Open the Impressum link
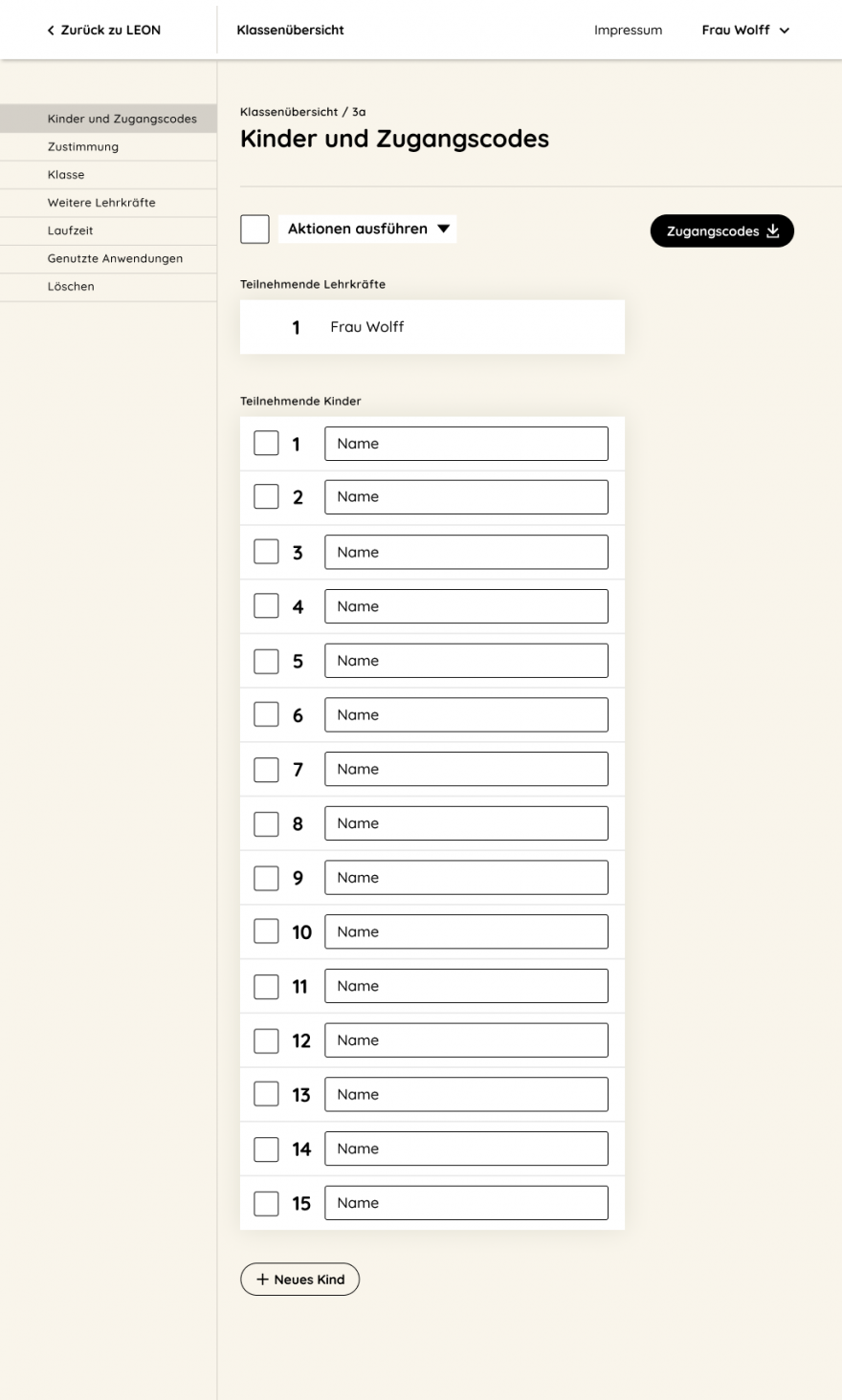This screenshot has height=1400, width=842. pos(628,31)
